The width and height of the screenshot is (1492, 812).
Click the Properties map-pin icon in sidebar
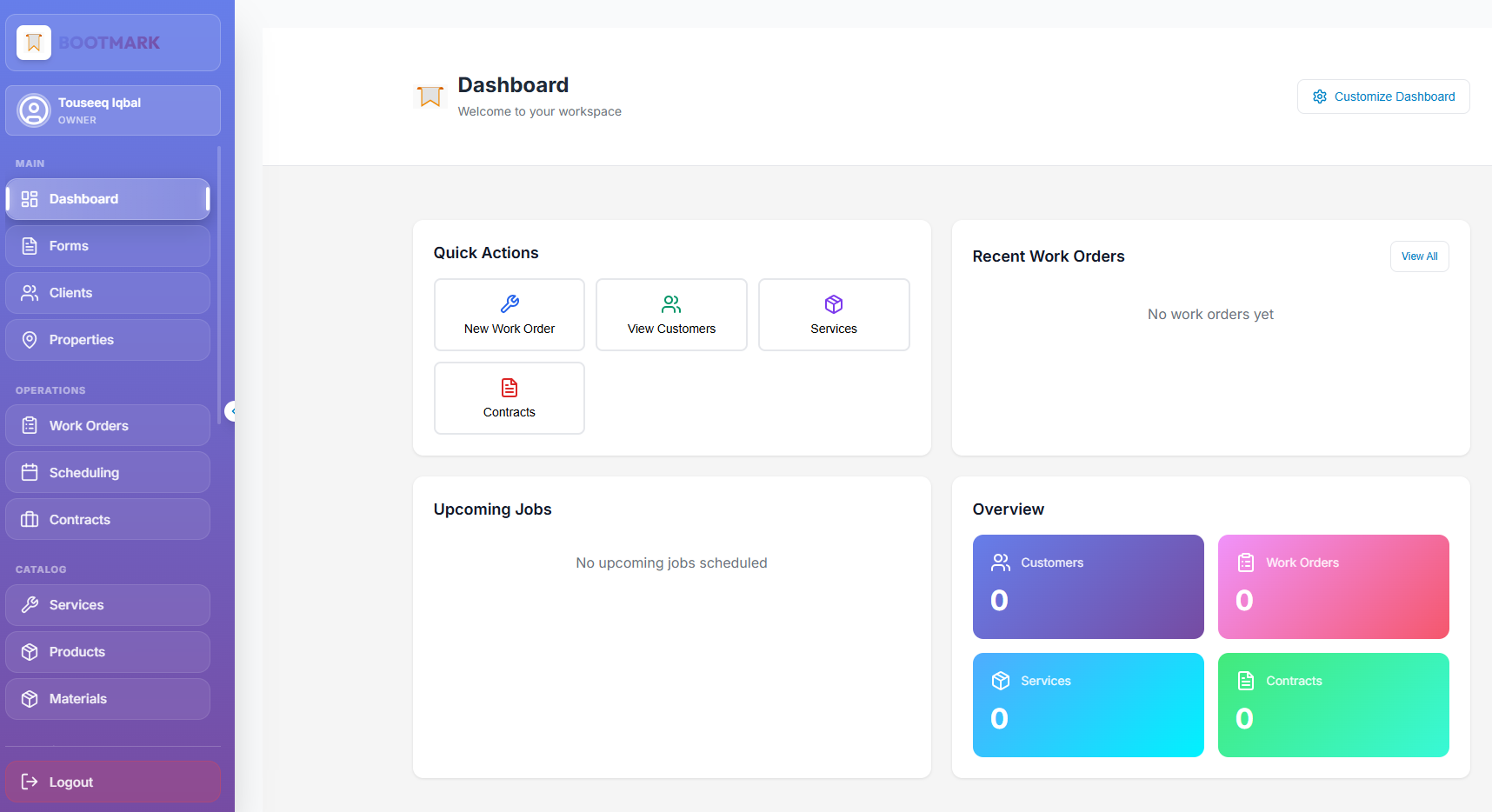click(29, 339)
